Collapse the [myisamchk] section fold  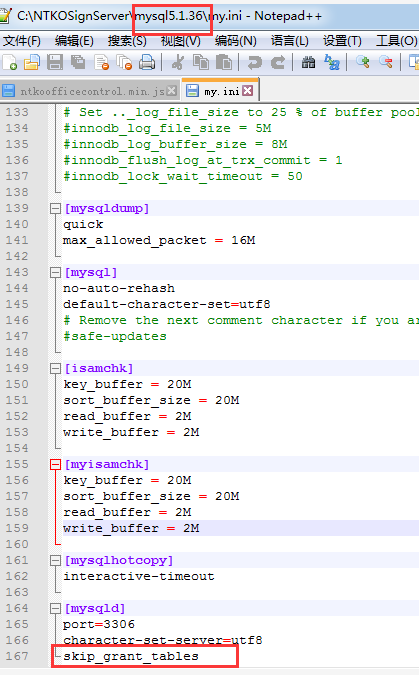(x=55, y=464)
